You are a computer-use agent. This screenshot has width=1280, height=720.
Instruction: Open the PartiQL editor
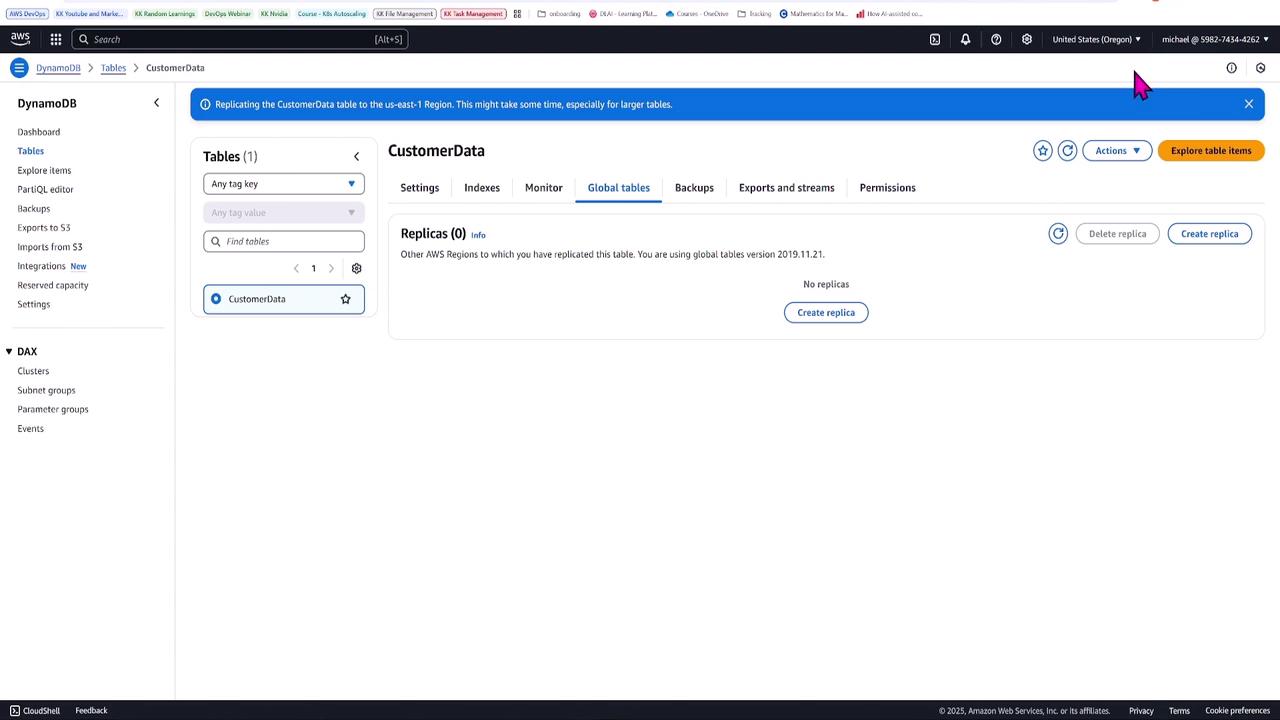click(x=45, y=189)
